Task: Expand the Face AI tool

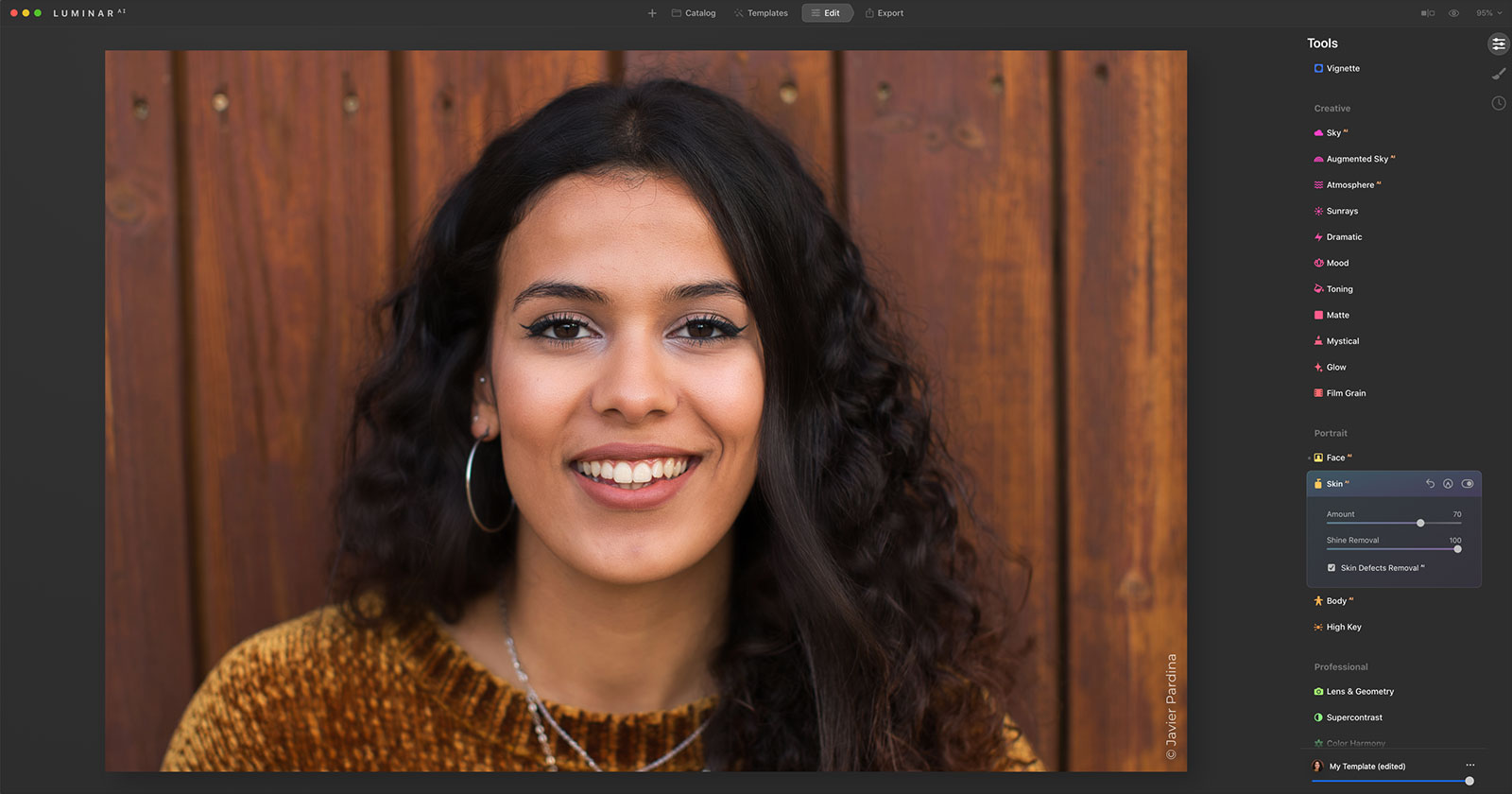Action: pos(1335,457)
